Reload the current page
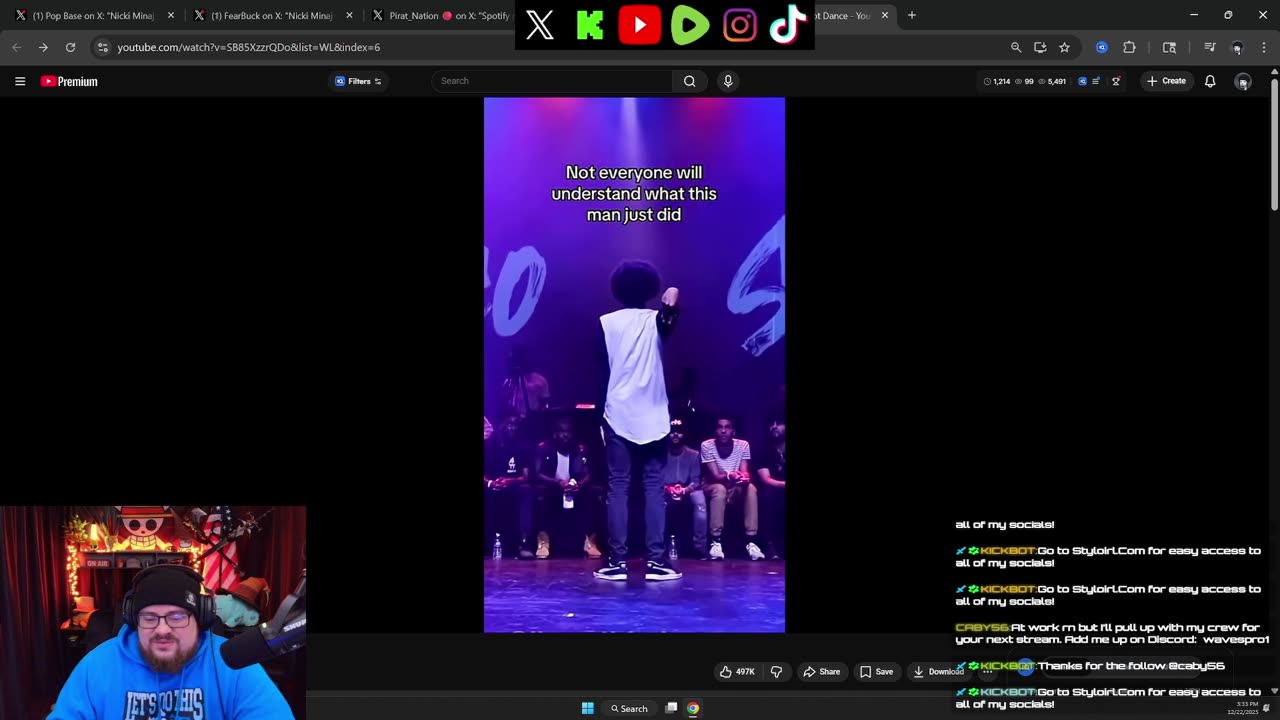This screenshot has height=720, width=1280. pyautogui.click(x=70, y=47)
